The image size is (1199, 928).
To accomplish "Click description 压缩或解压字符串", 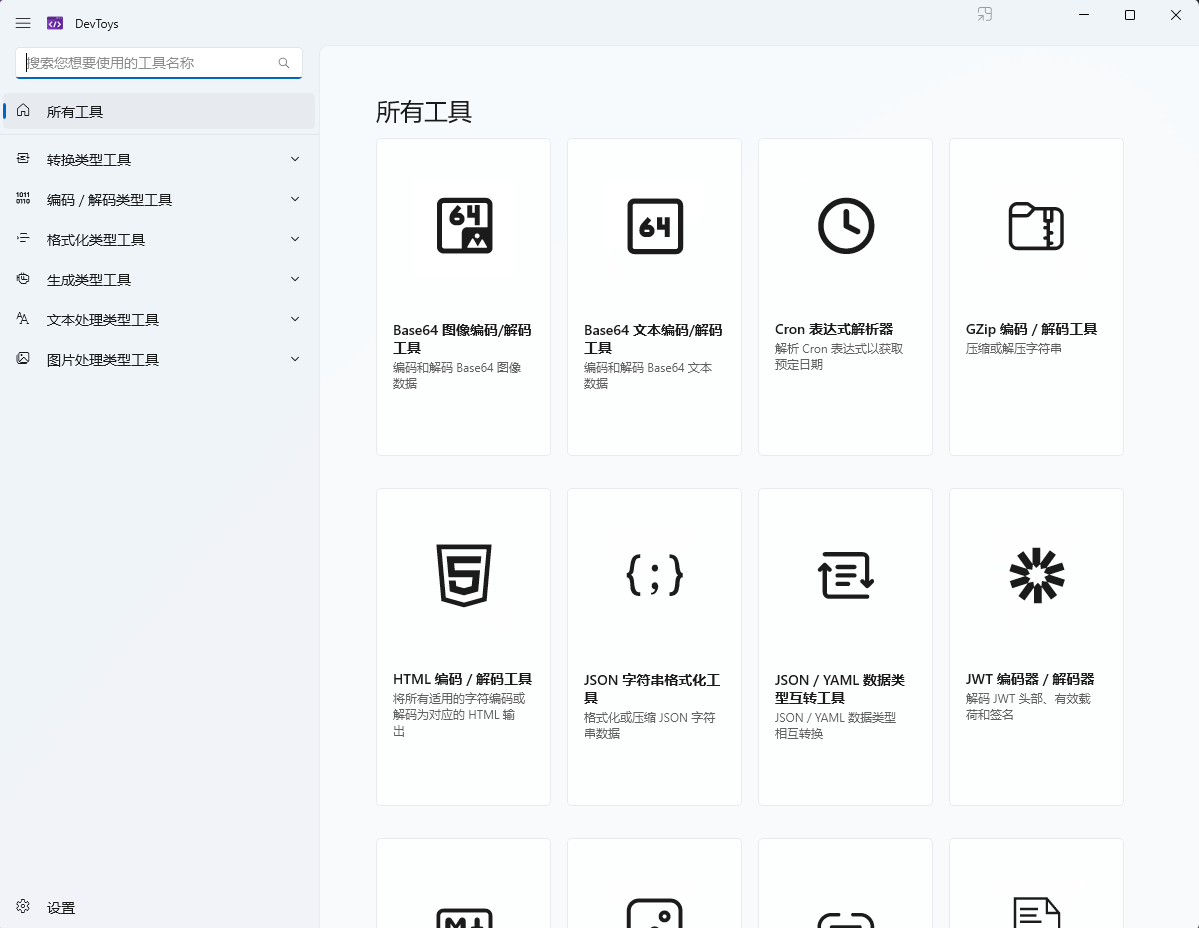I will coord(1013,349).
